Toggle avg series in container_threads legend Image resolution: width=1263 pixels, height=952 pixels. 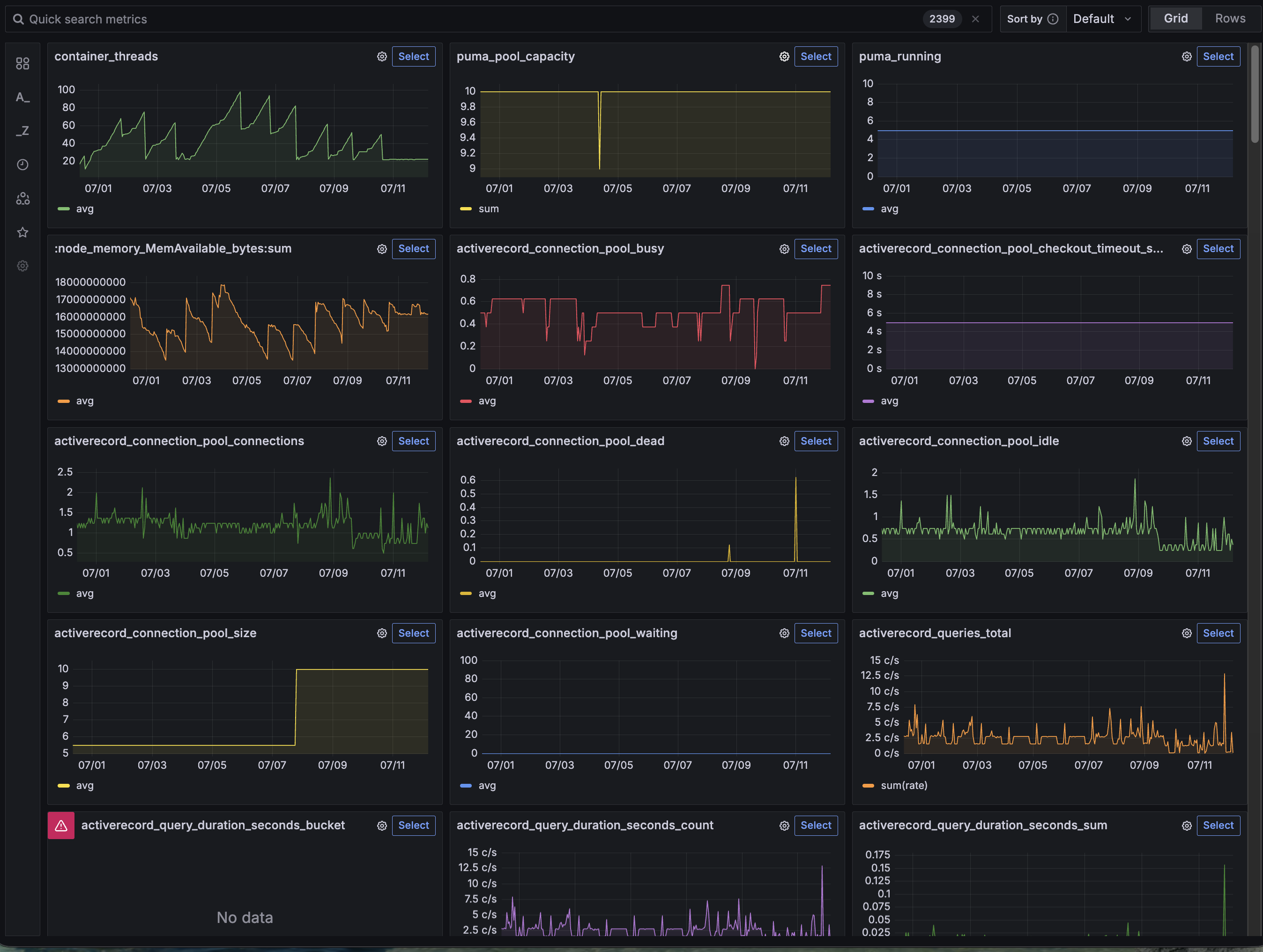tap(84, 209)
